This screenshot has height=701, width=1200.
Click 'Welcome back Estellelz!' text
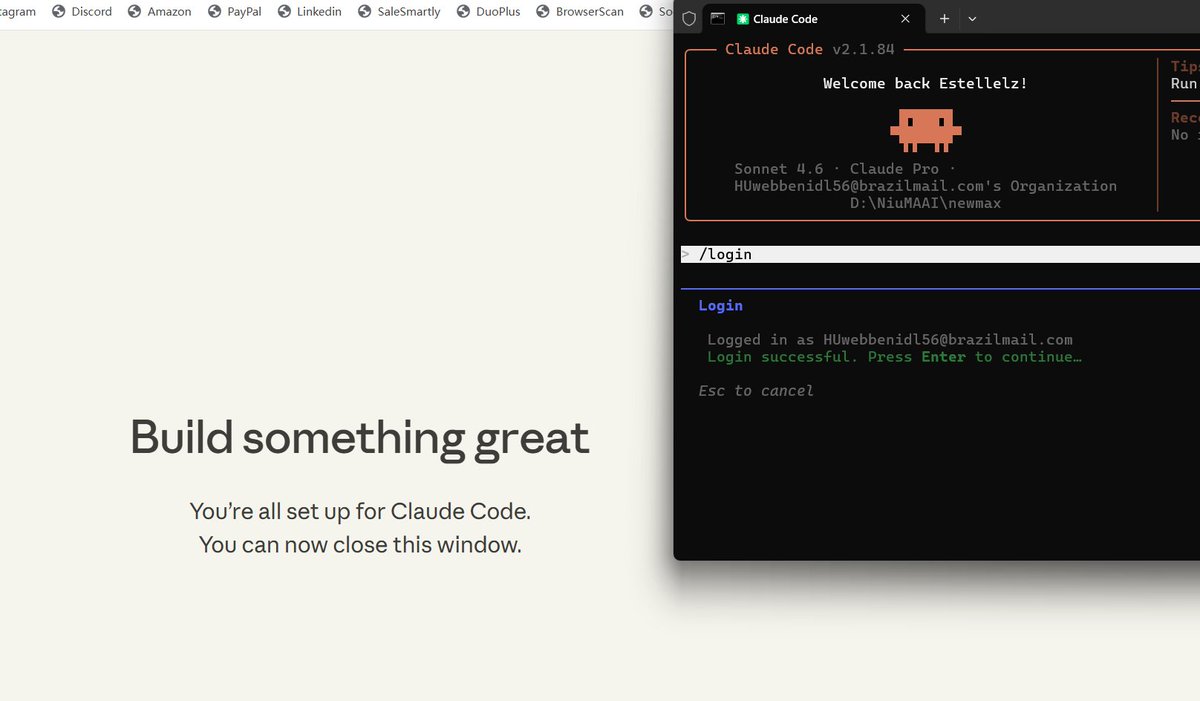[x=925, y=83]
